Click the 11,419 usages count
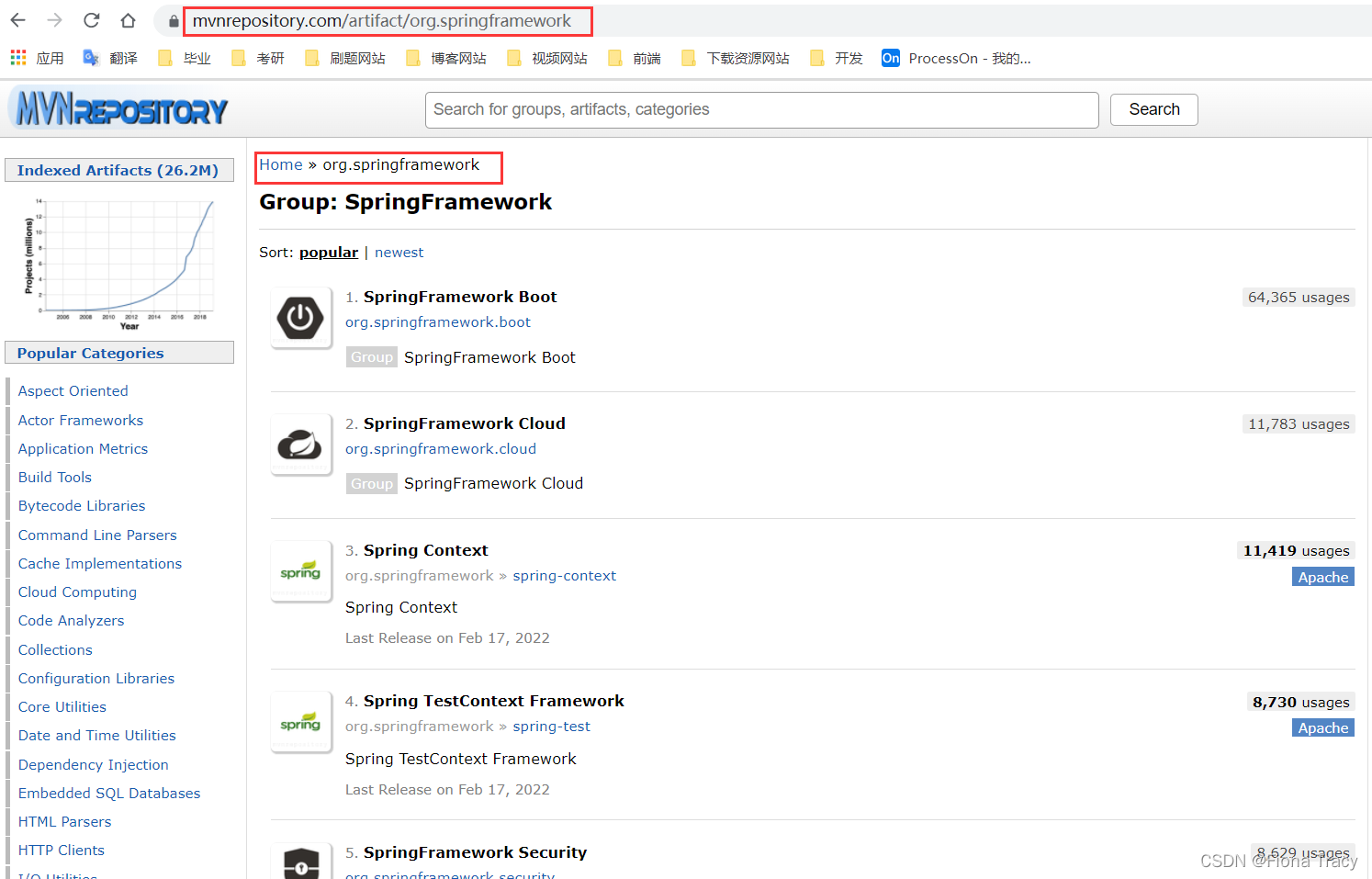This screenshot has width=1372, height=879. (x=1297, y=551)
